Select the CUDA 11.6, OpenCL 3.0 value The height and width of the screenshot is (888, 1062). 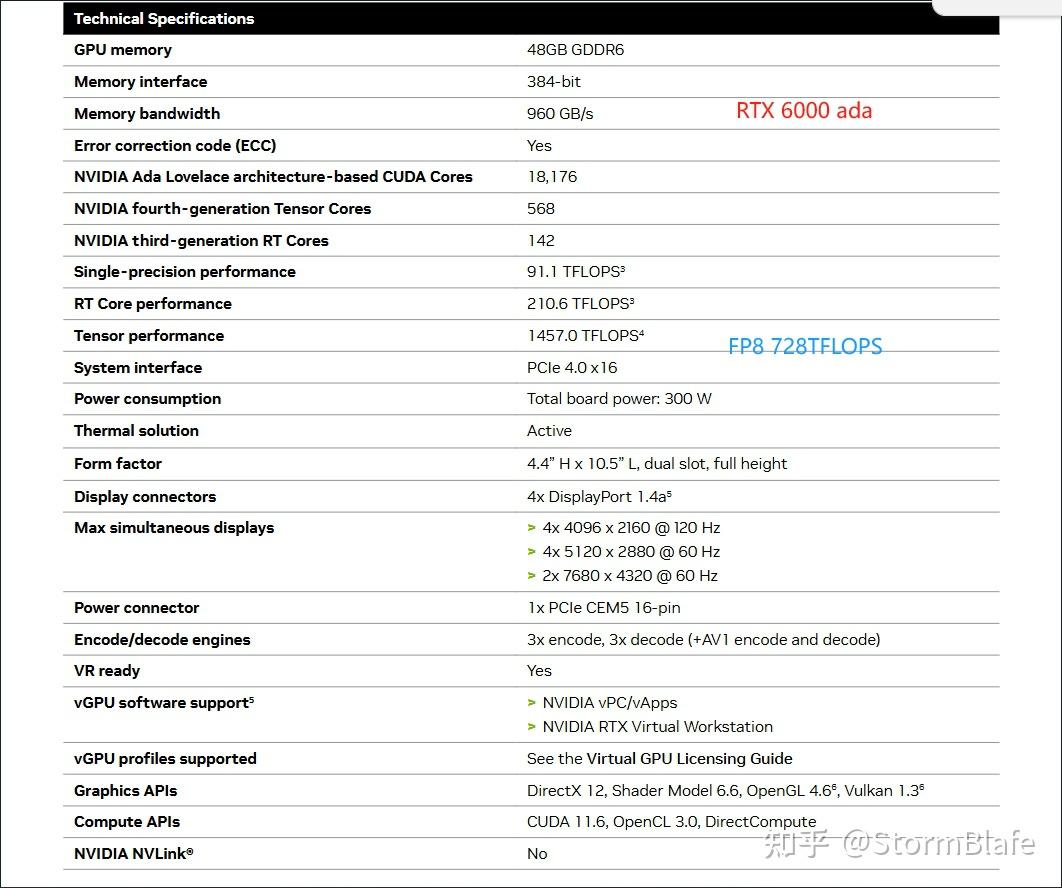(671, 822)
